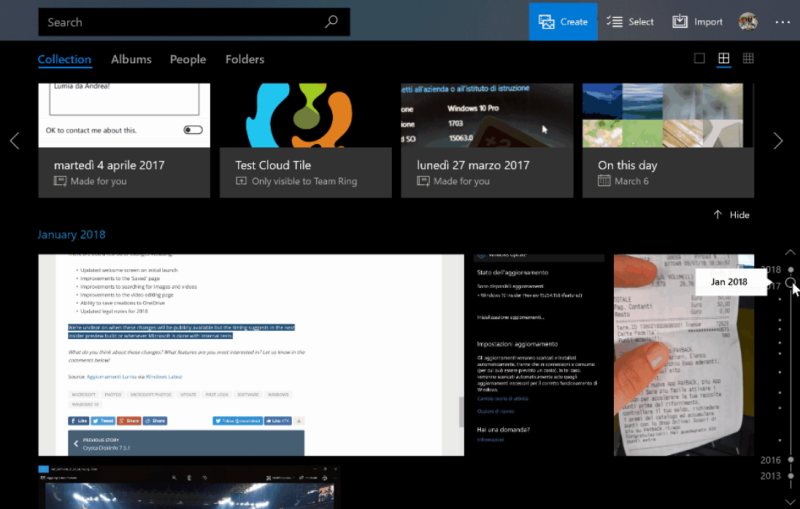The width and height of the screenshot is (800, 509).
Task: Click the album icon beside 'Made for you' under martedì
Action: pos(60,181)
